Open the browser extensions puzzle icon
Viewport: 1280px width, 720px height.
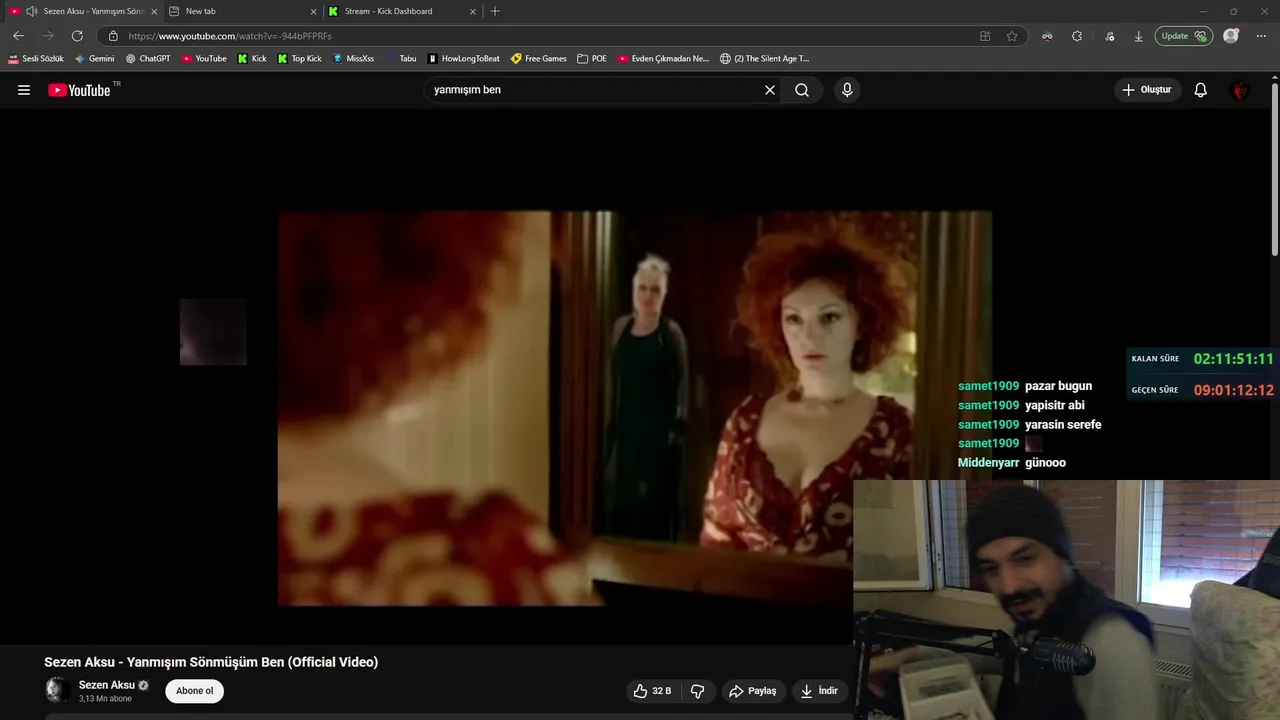click(x=1077, y=36)
